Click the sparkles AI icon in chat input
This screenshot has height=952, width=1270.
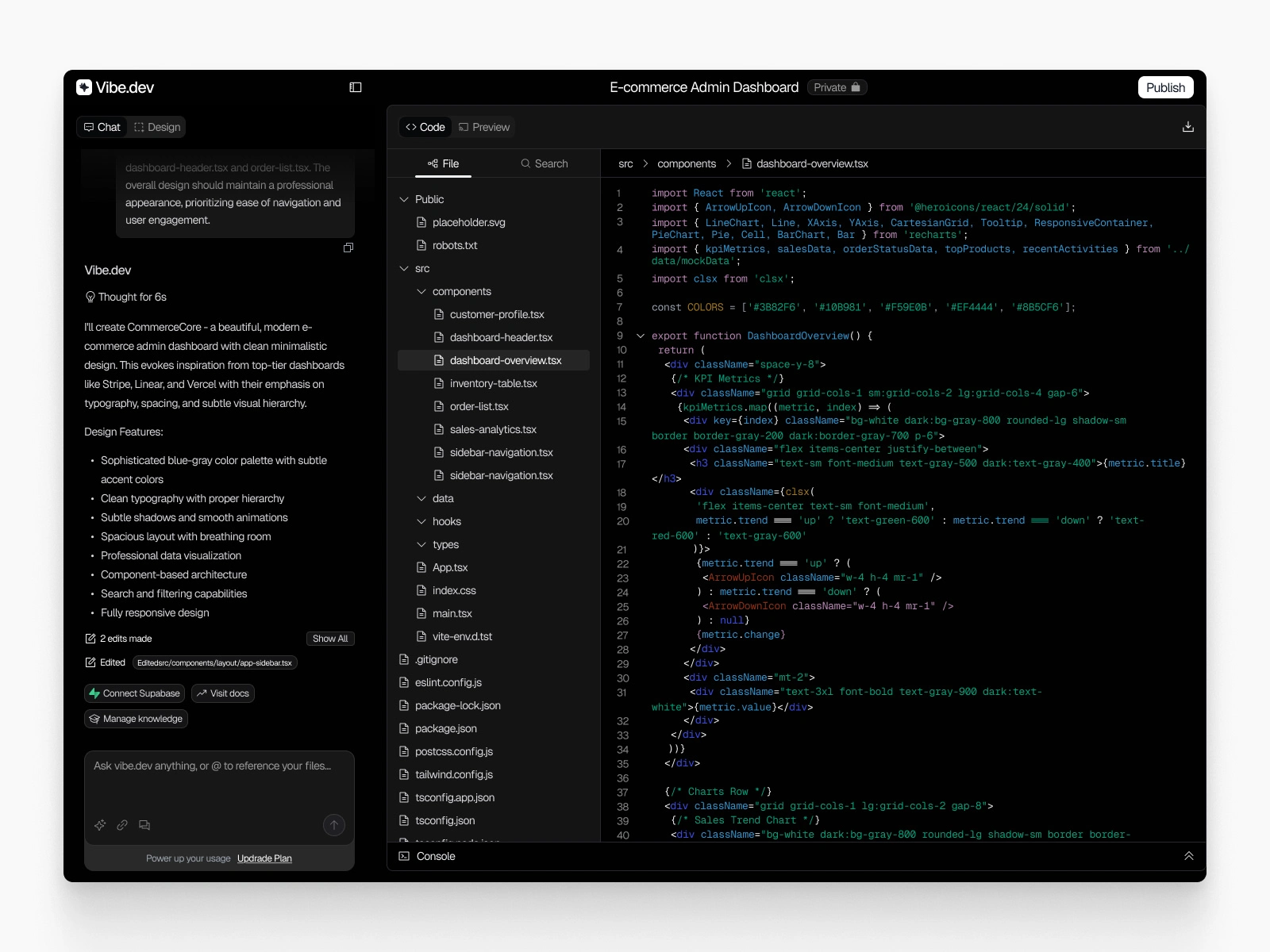(100, 825)
